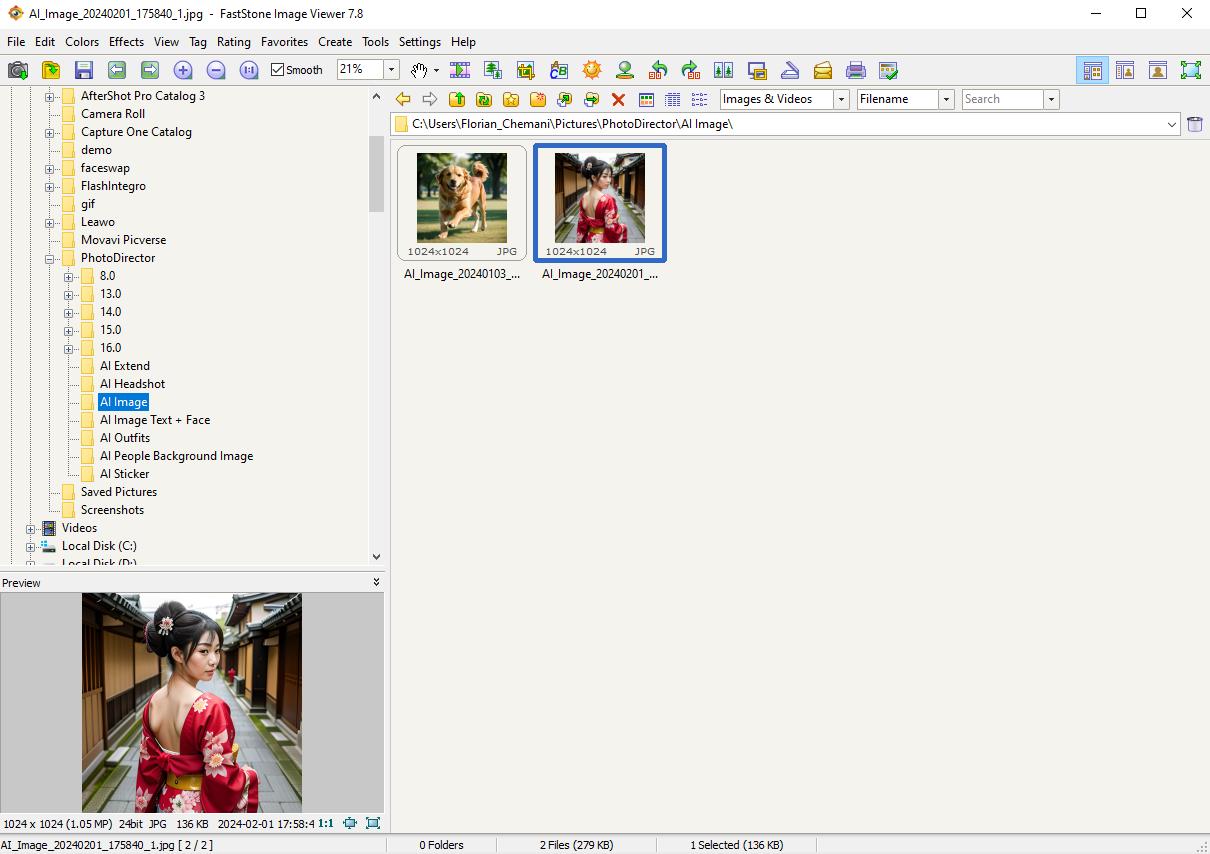Email the selected image
This screenshot has height=854, width=1210.
tap(823, 70)
